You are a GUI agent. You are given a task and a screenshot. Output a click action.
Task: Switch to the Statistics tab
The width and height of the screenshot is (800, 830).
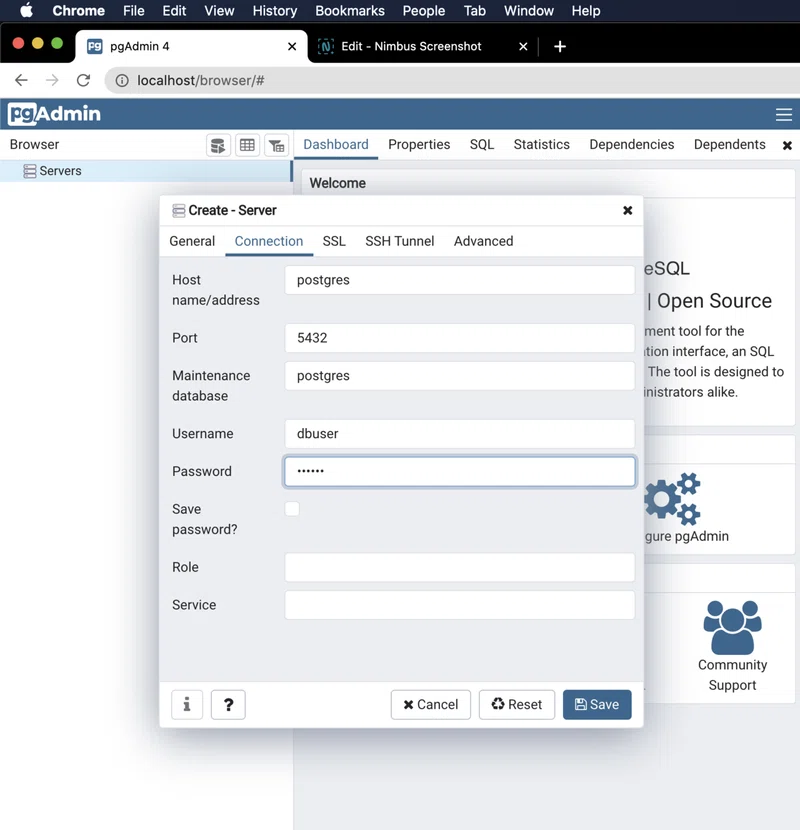[x=542, y=145]
